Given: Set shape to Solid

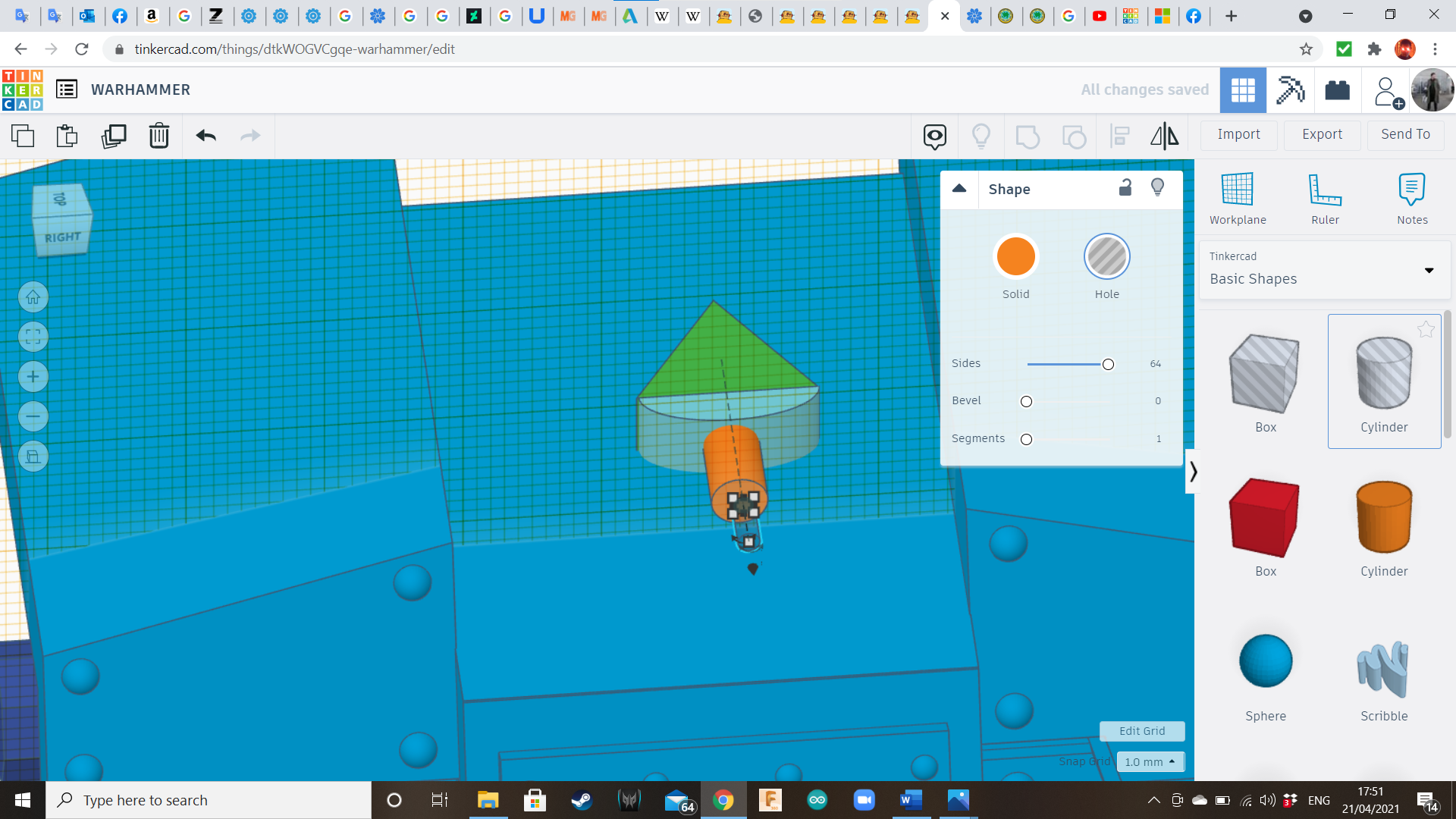Looking at the screenshot, I should pyautogui.click(x=1015, y=256).
